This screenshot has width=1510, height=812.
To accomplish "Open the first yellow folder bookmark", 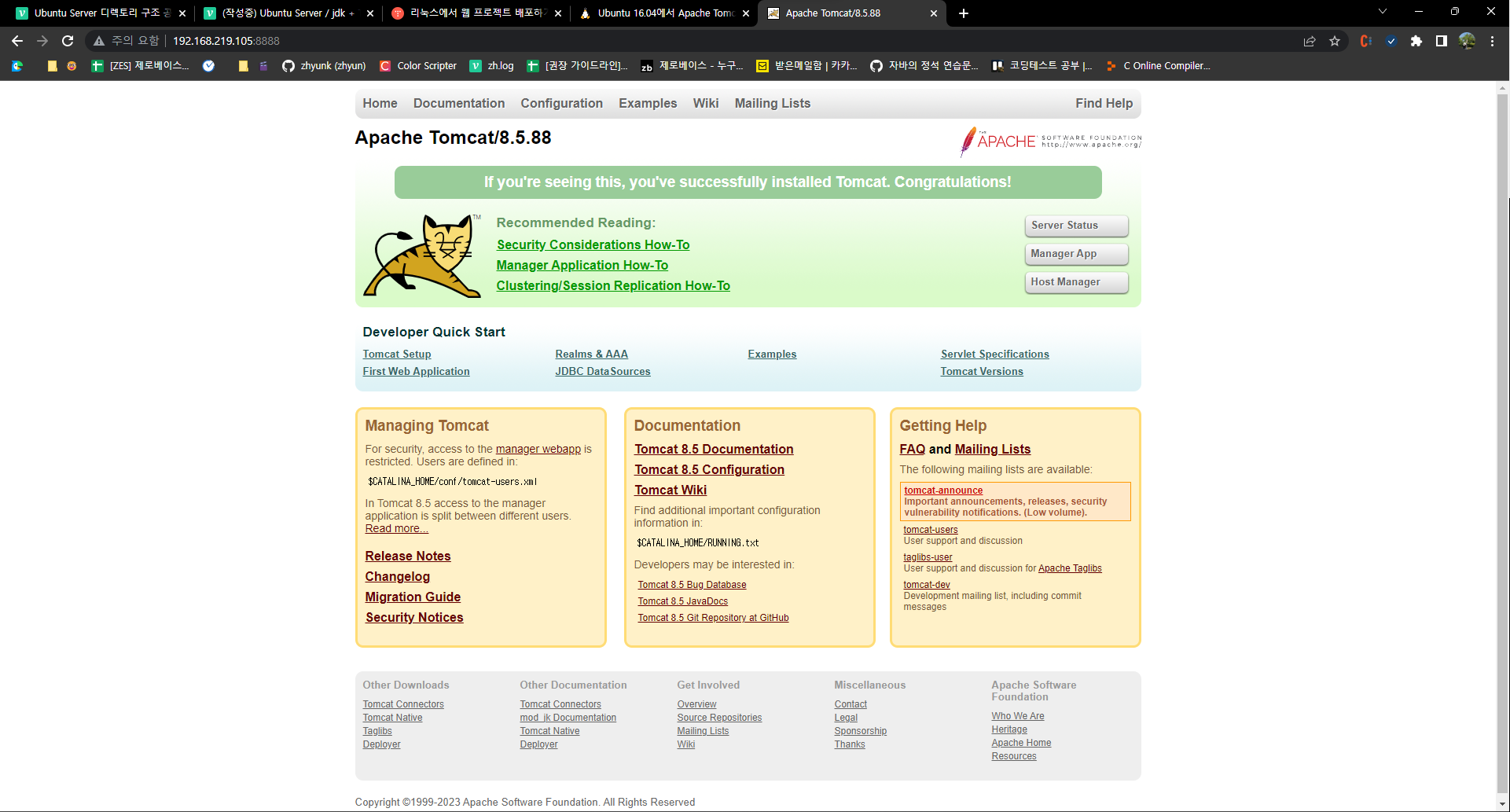I will 53,66.
